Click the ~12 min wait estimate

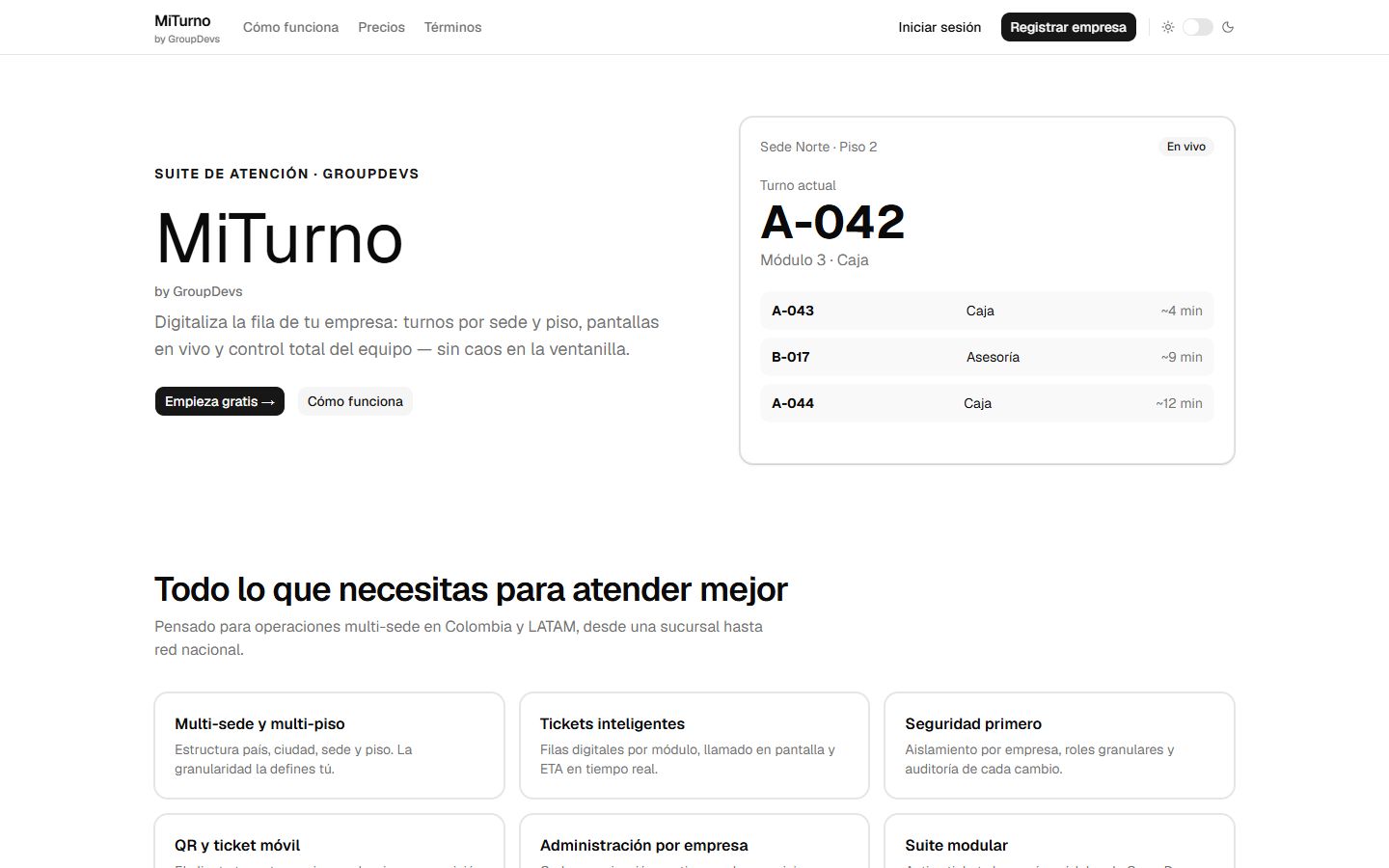[x=1179, y=403]
